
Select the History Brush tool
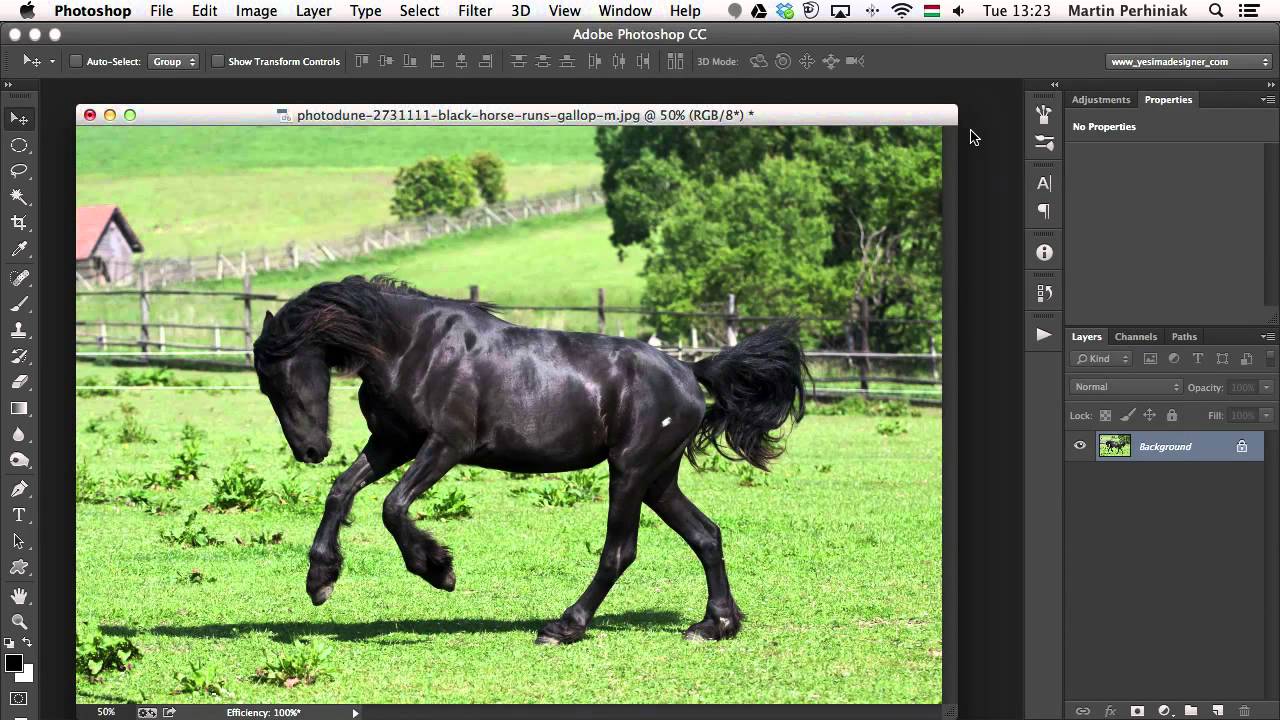pos(19,355)
